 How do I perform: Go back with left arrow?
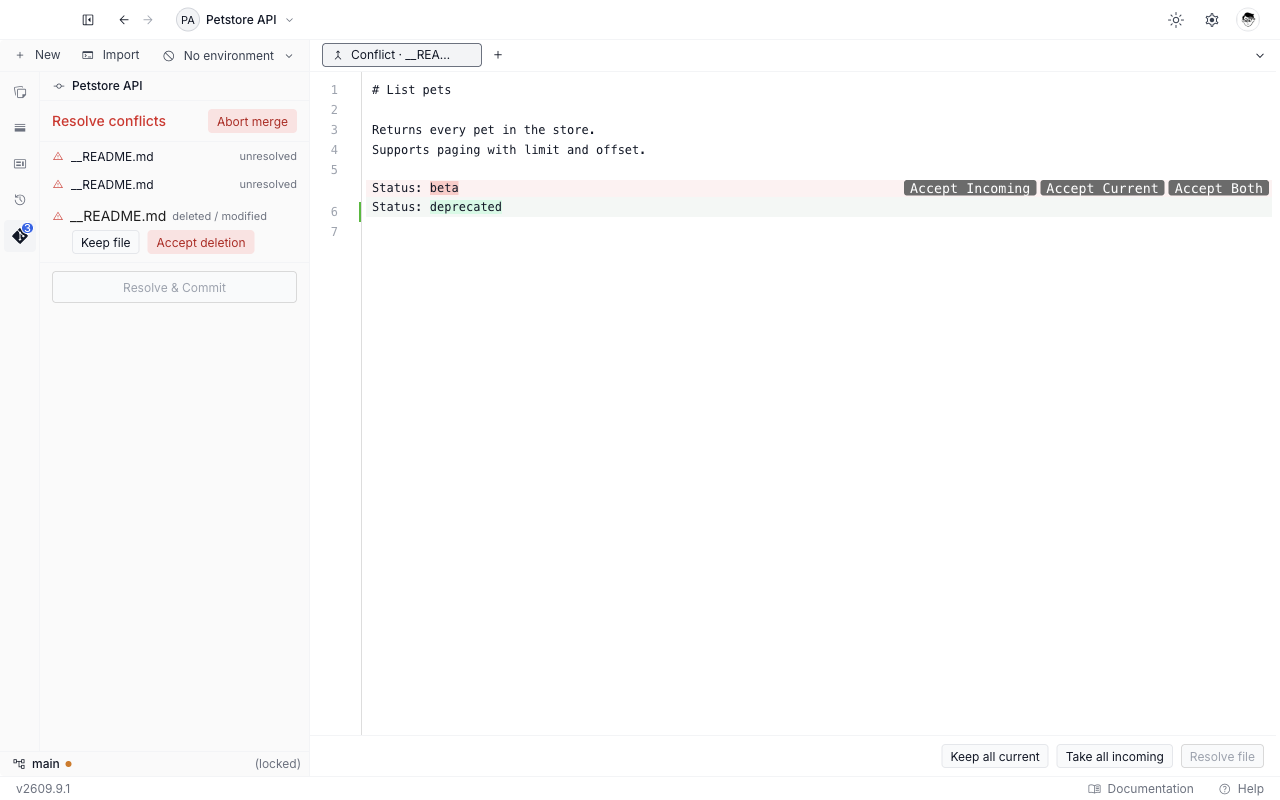click(x=124, y=20)
